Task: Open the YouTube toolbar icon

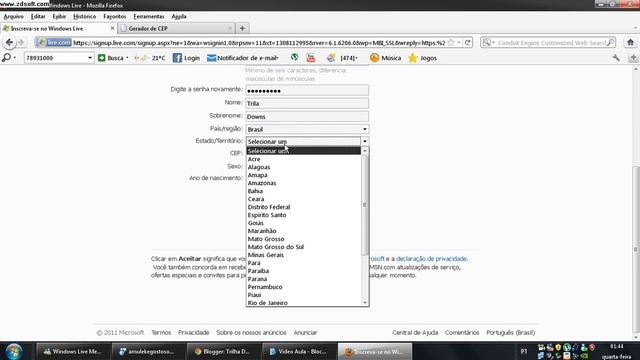Action: [311, 58]
